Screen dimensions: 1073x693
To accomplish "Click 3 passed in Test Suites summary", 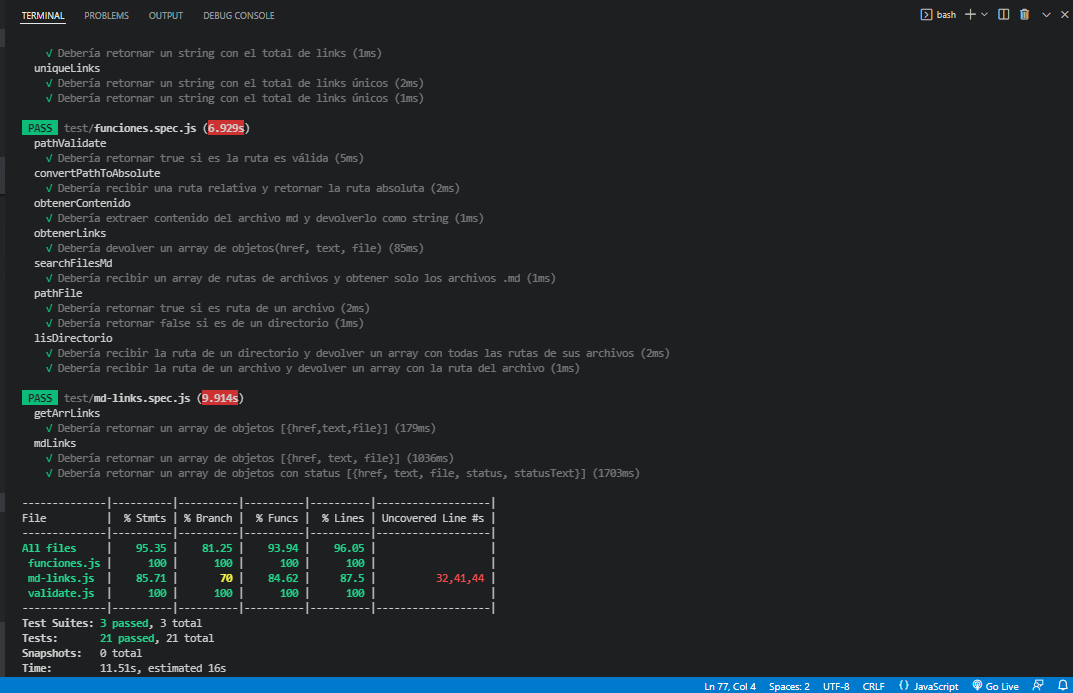I will [x=124, y=623].
